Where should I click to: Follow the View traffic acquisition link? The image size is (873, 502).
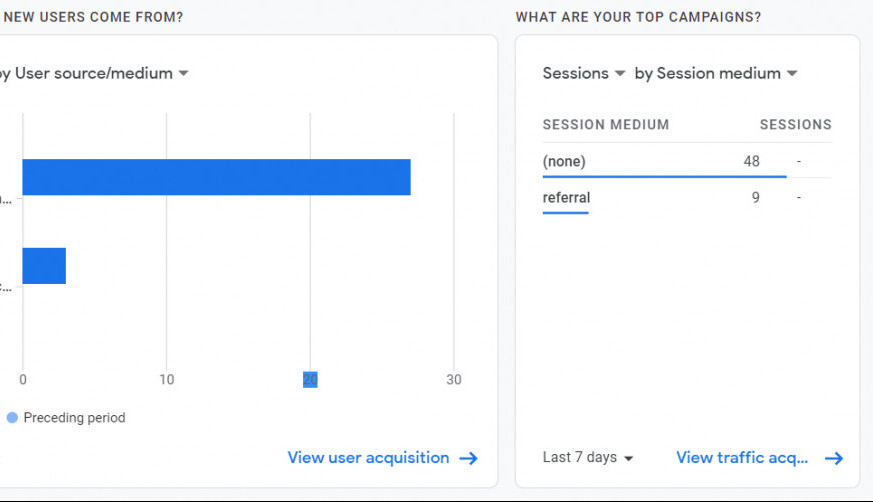click(742, 458)
